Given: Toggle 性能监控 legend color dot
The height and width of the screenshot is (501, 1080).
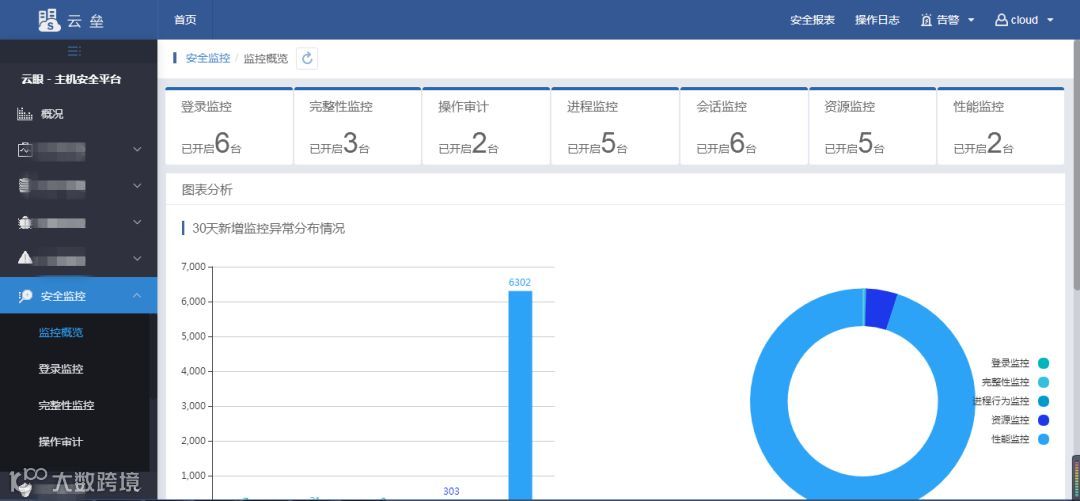Looking at the screenshot, I should [x=1043, y=439].
